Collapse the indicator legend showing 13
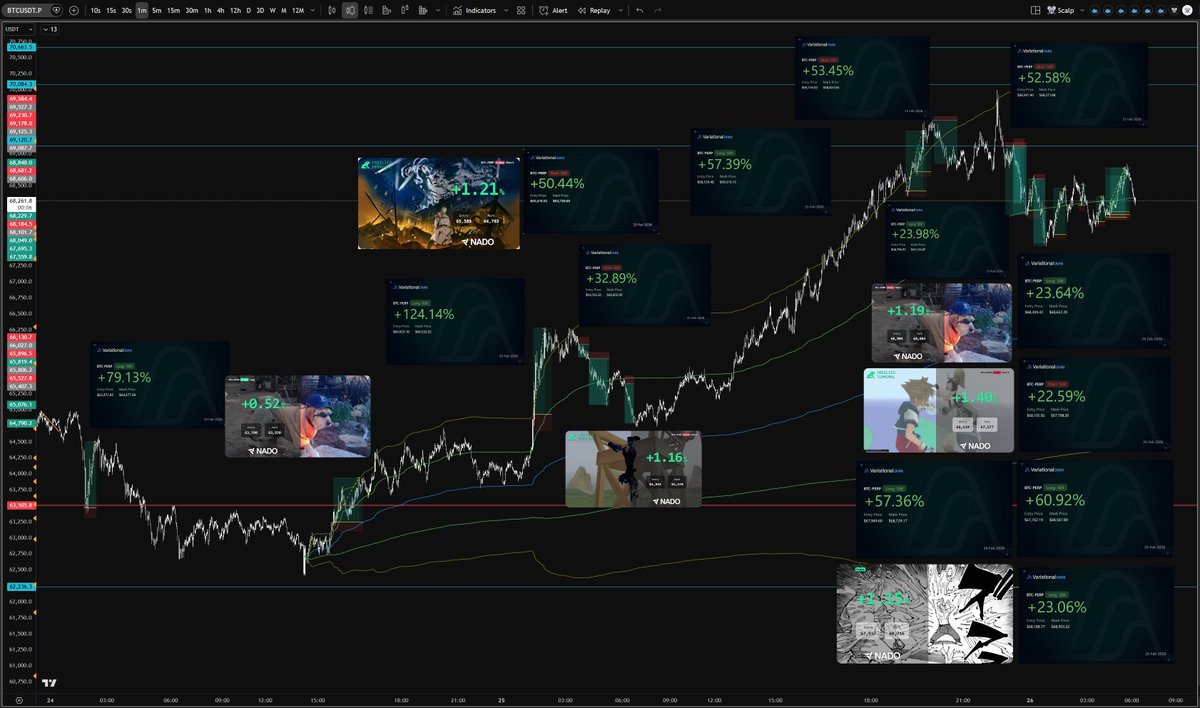 coord(50,29)
